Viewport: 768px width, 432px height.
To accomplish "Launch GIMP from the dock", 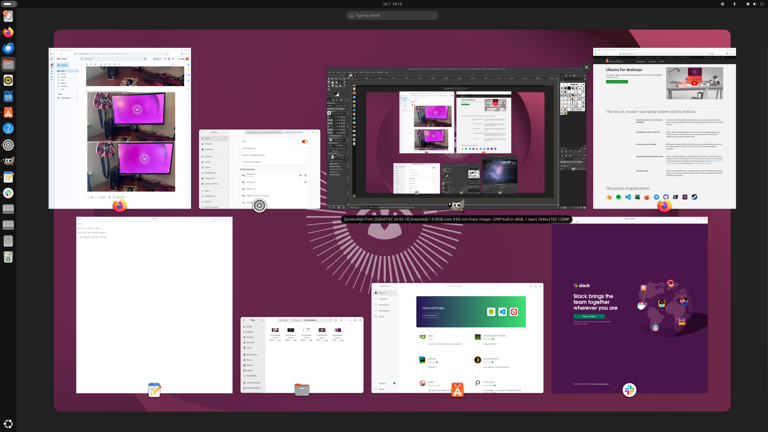I will click(x=8, y=161).
